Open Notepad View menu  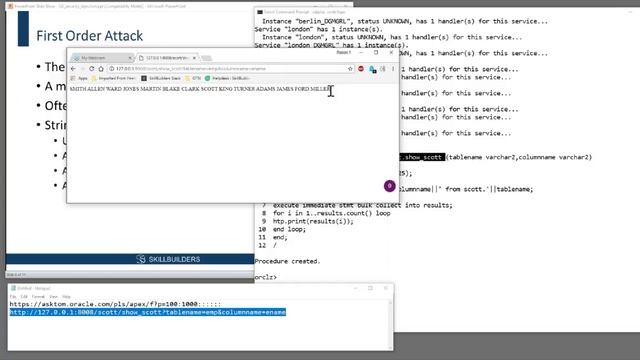(x=53, y=297)
